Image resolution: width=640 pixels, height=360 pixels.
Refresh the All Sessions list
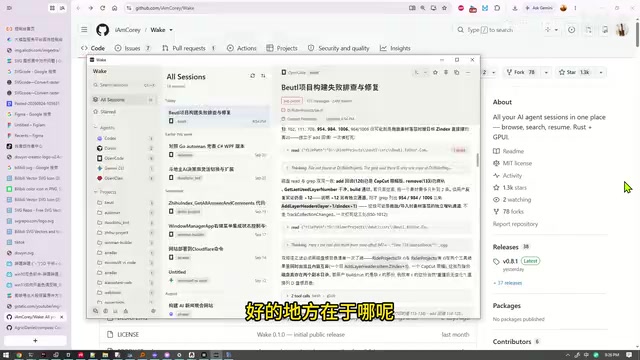(x=253, y=76)
